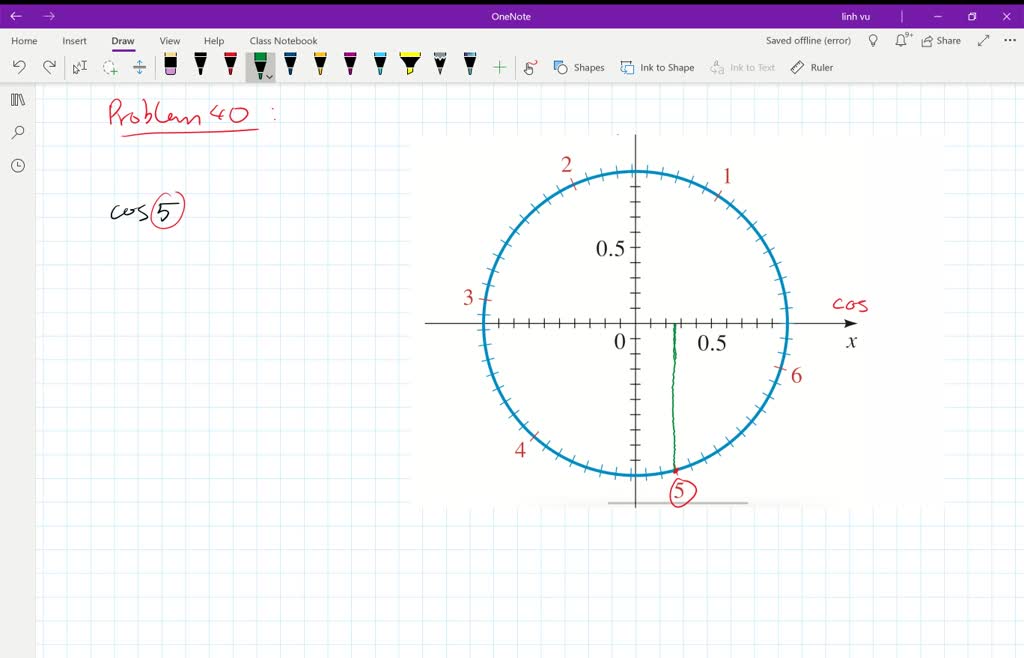Pick the magenta pen
Viewport: 1024px width, 658px height.
[x=350, y=64]
